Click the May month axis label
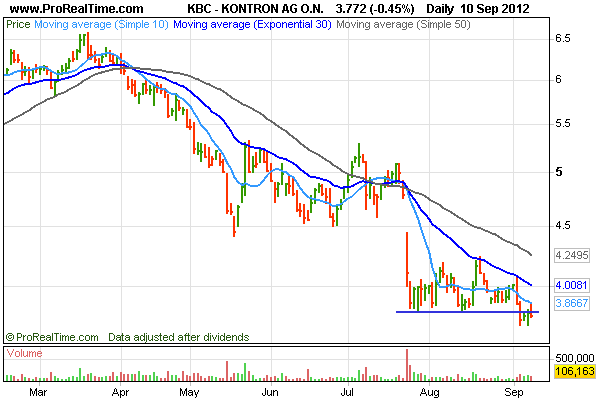600x400 pixels. tap(189, 392)
